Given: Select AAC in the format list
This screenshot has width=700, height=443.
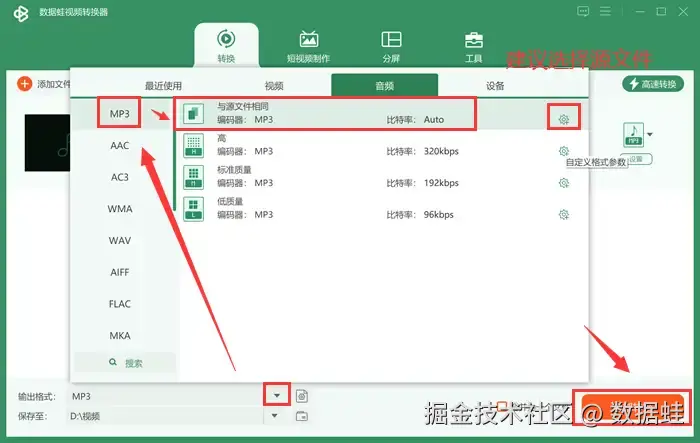Looking at the screenshot, I should point(120,146).
